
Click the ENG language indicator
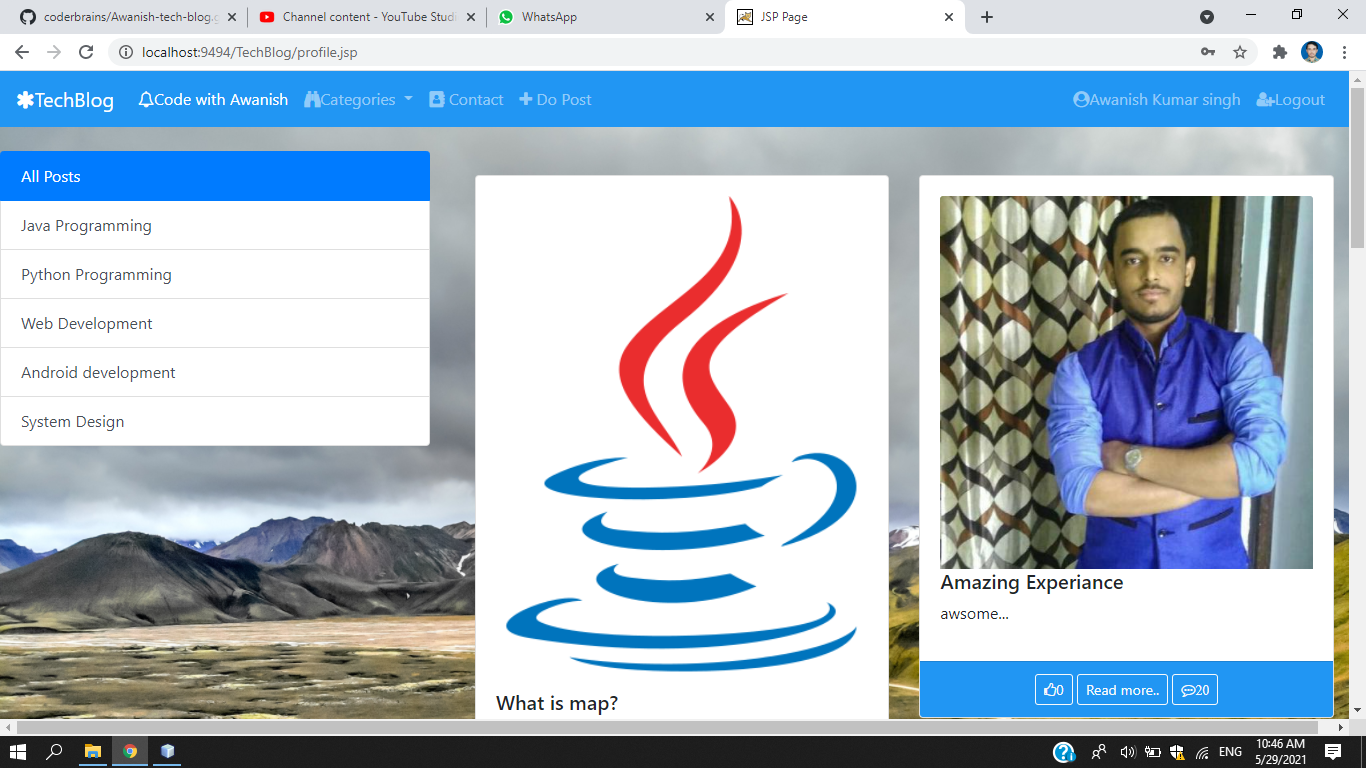(1230, 752)
